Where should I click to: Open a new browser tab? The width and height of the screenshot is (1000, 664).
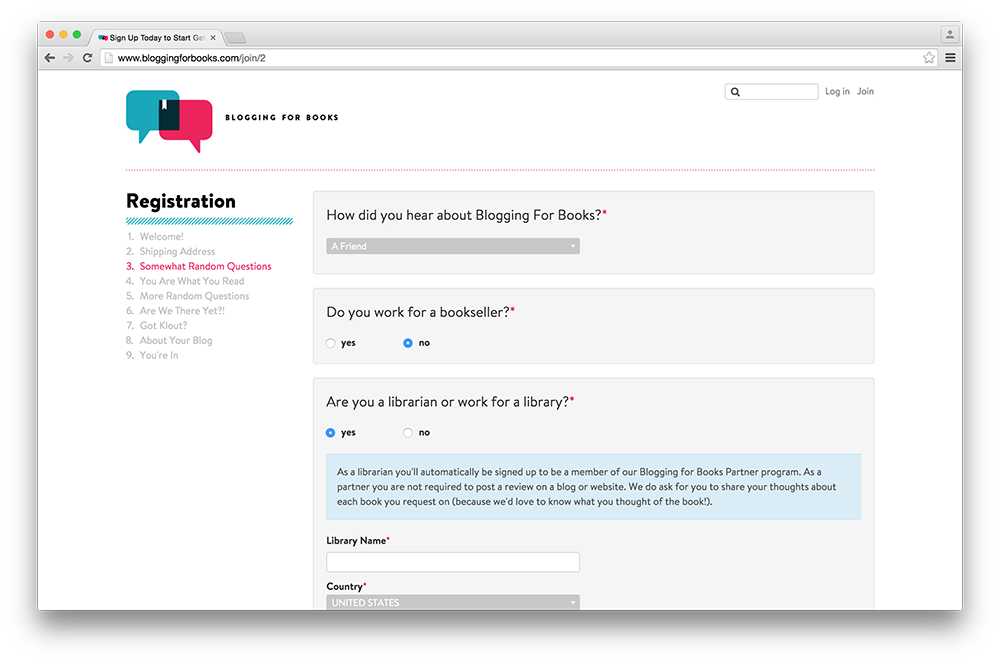coord(235,38)
